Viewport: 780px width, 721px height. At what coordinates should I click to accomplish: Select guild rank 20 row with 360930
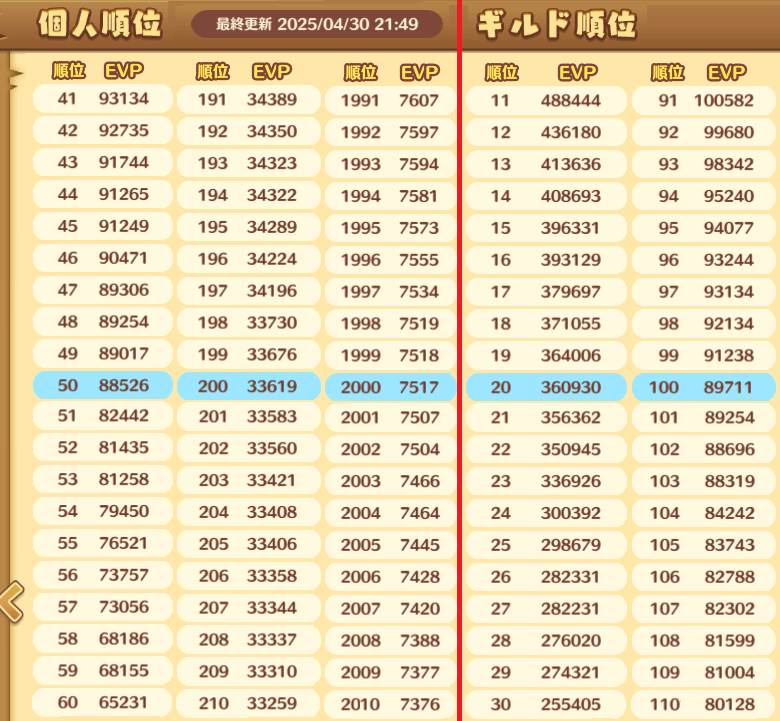(546, 387)
